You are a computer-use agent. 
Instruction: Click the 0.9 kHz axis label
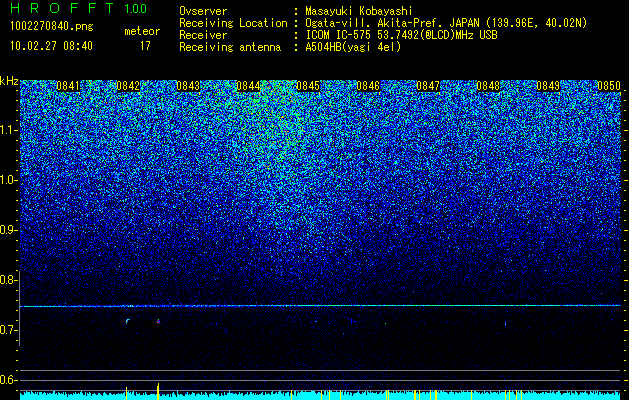[x=7, y=230]
